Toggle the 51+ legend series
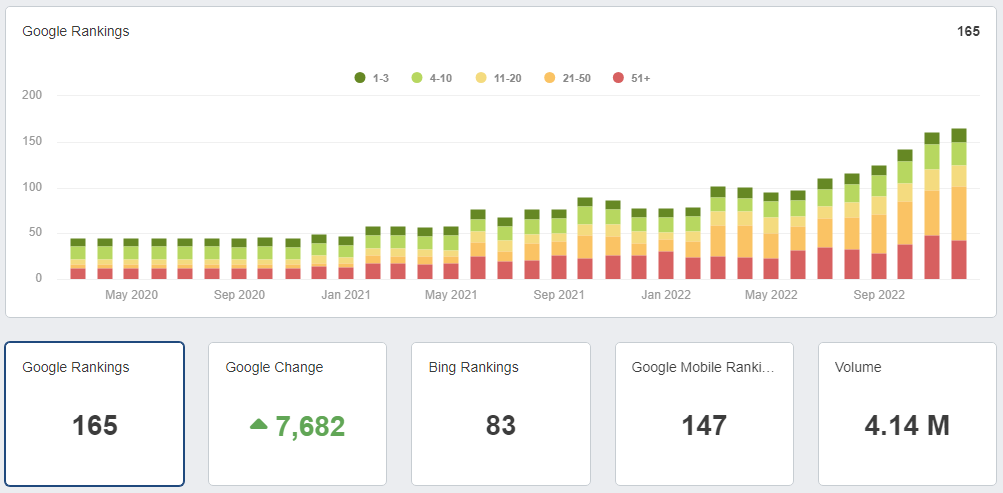Viewport: 1003px width, 493px height. click(x=631, y=78)
